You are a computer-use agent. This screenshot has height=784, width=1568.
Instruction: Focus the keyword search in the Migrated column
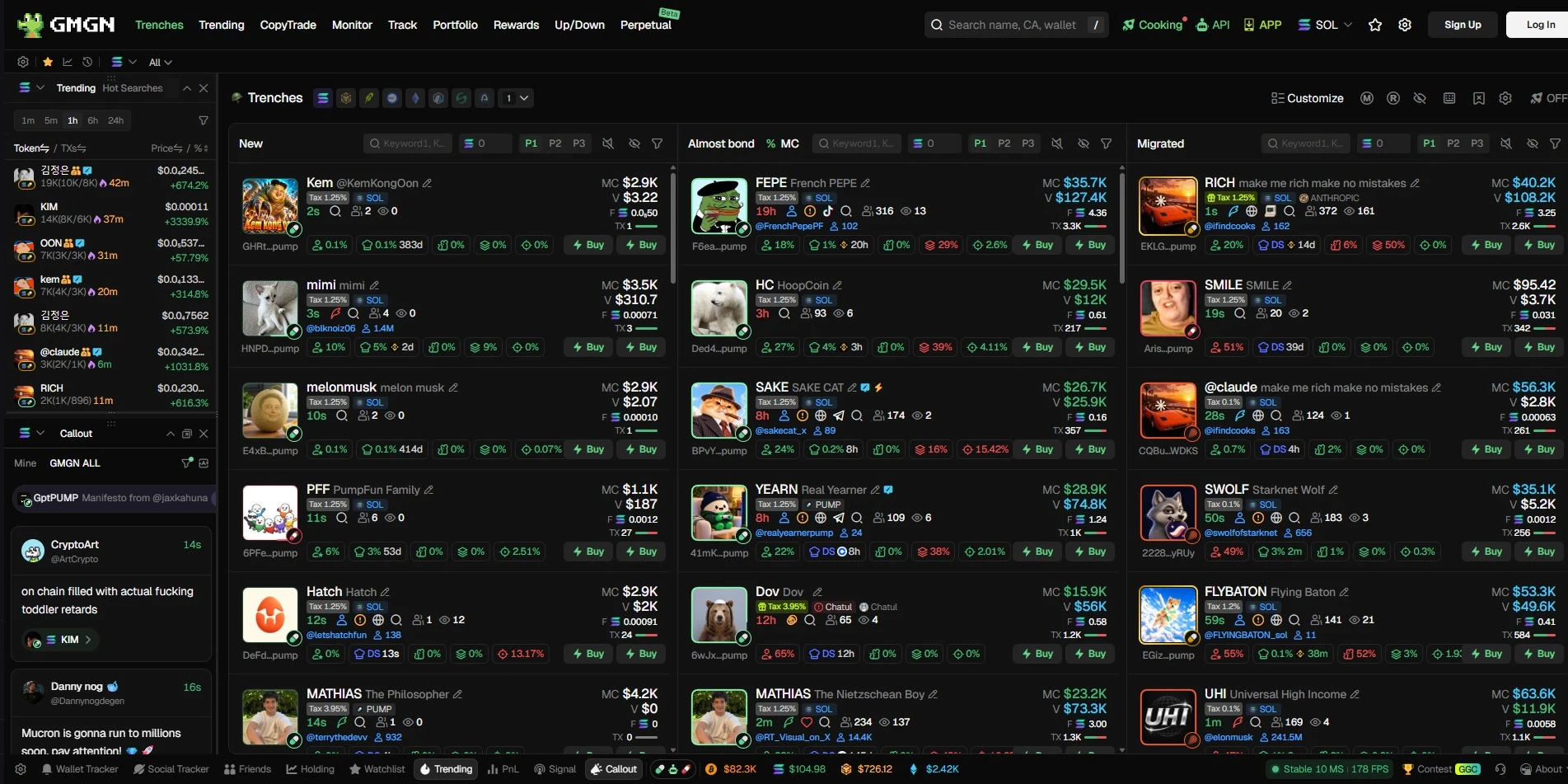[x=1306, y=143]
